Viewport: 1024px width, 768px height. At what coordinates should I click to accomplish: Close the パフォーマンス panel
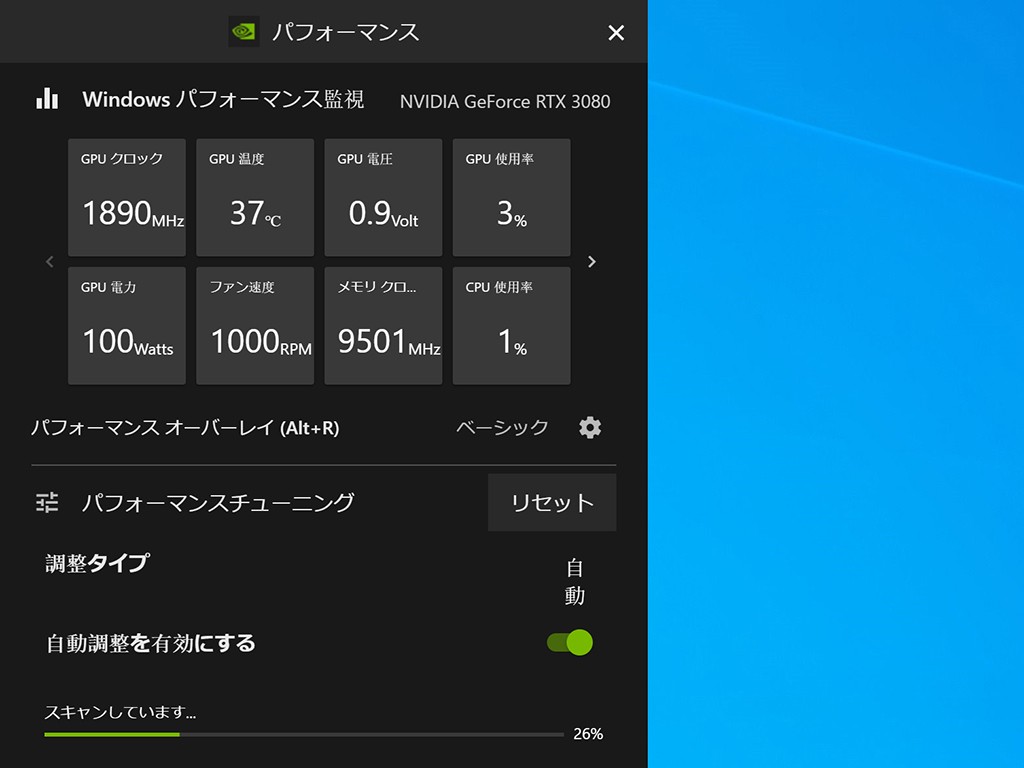tap(616, 33)
